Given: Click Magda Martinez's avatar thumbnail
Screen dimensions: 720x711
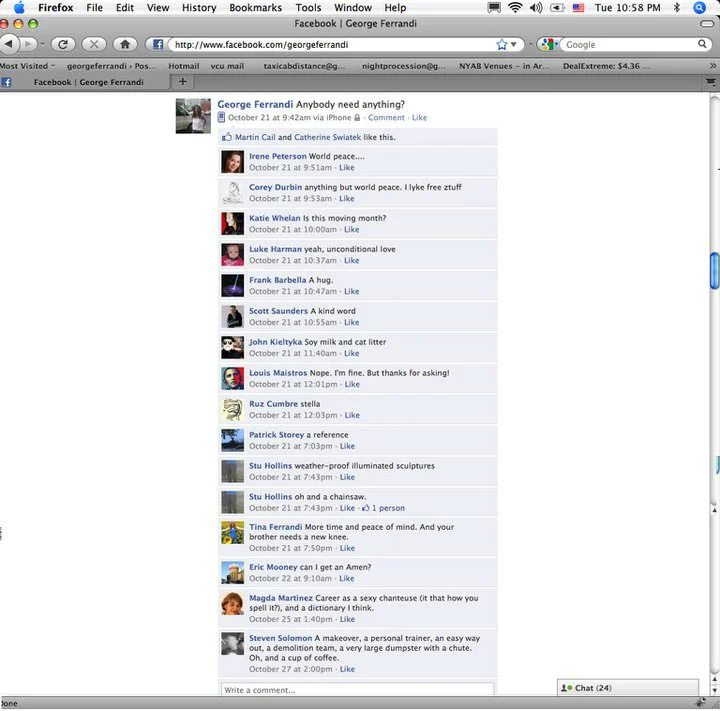Looking at the screenshot, I should 233,604.
